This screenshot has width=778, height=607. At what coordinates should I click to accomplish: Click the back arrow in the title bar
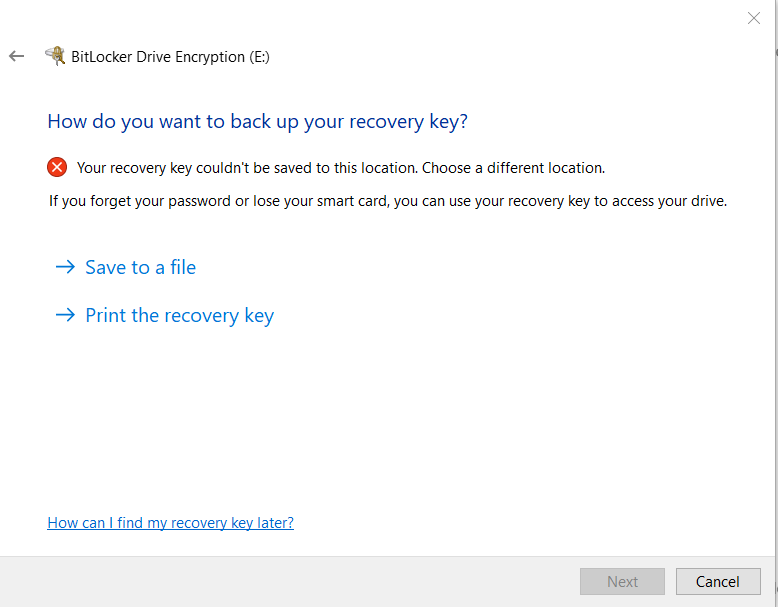tap(16, 57)
